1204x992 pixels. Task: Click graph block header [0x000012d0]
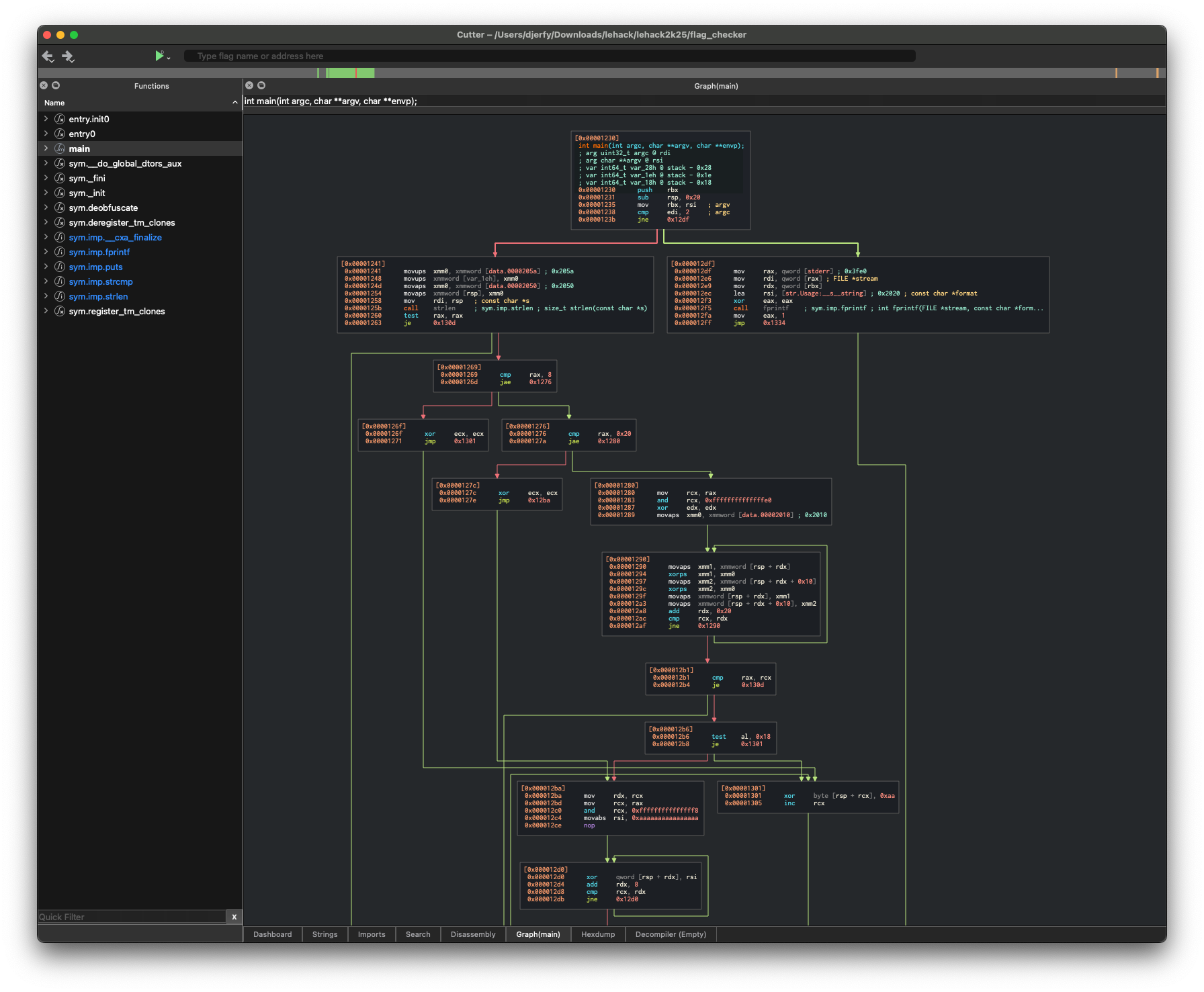click(x=546, y=870)
